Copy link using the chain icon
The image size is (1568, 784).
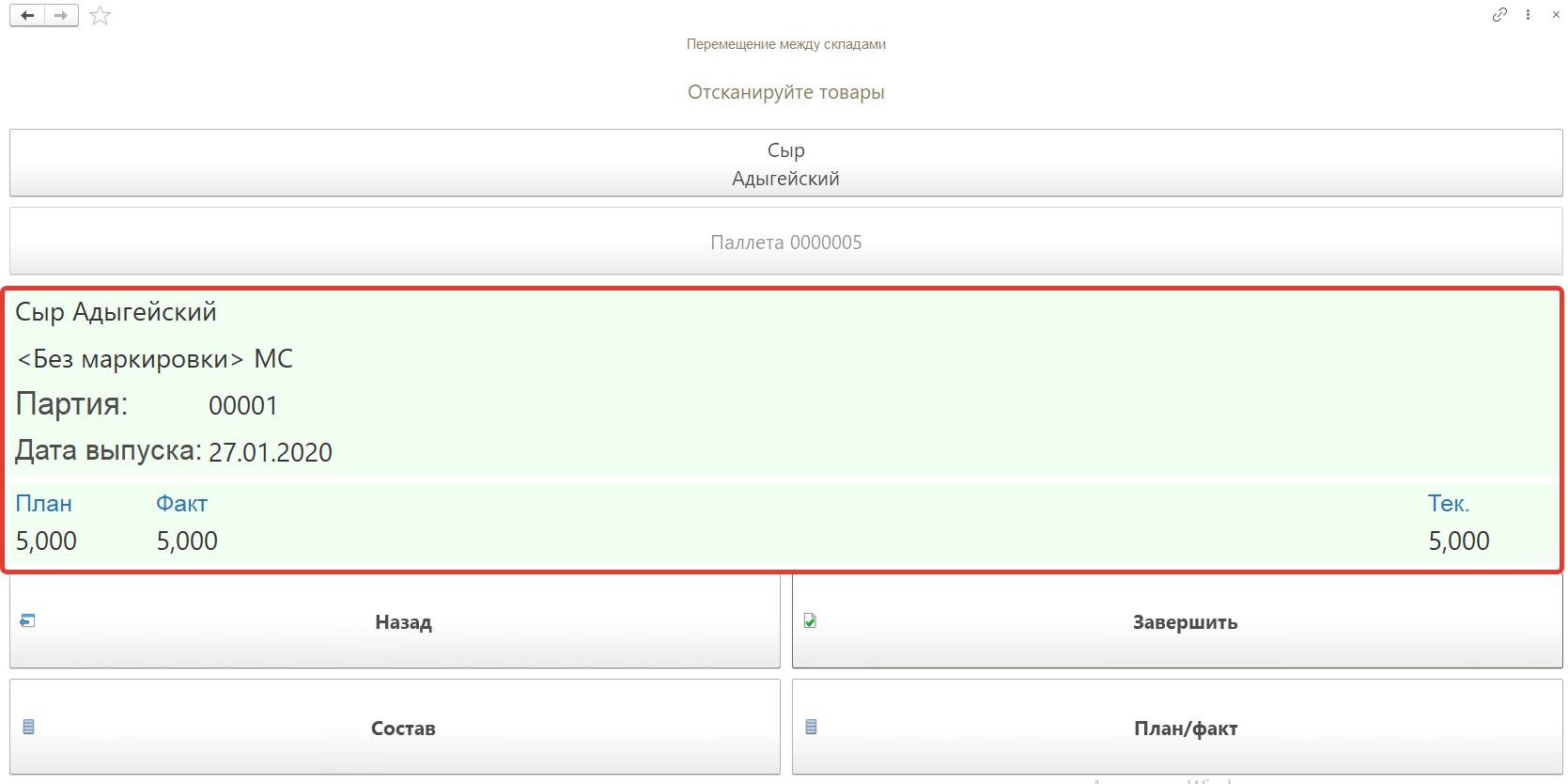click(1499, 15)
